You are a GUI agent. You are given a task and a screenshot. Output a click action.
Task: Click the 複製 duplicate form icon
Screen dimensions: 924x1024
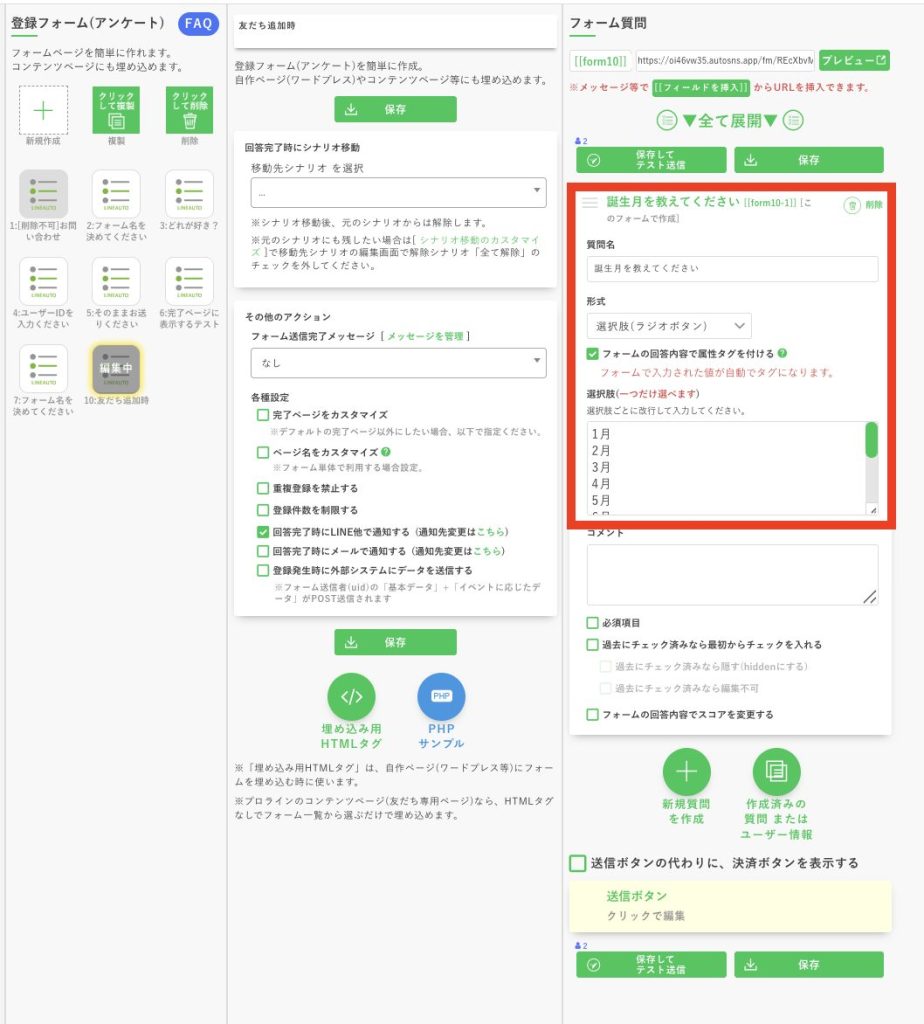click(116, 110)
